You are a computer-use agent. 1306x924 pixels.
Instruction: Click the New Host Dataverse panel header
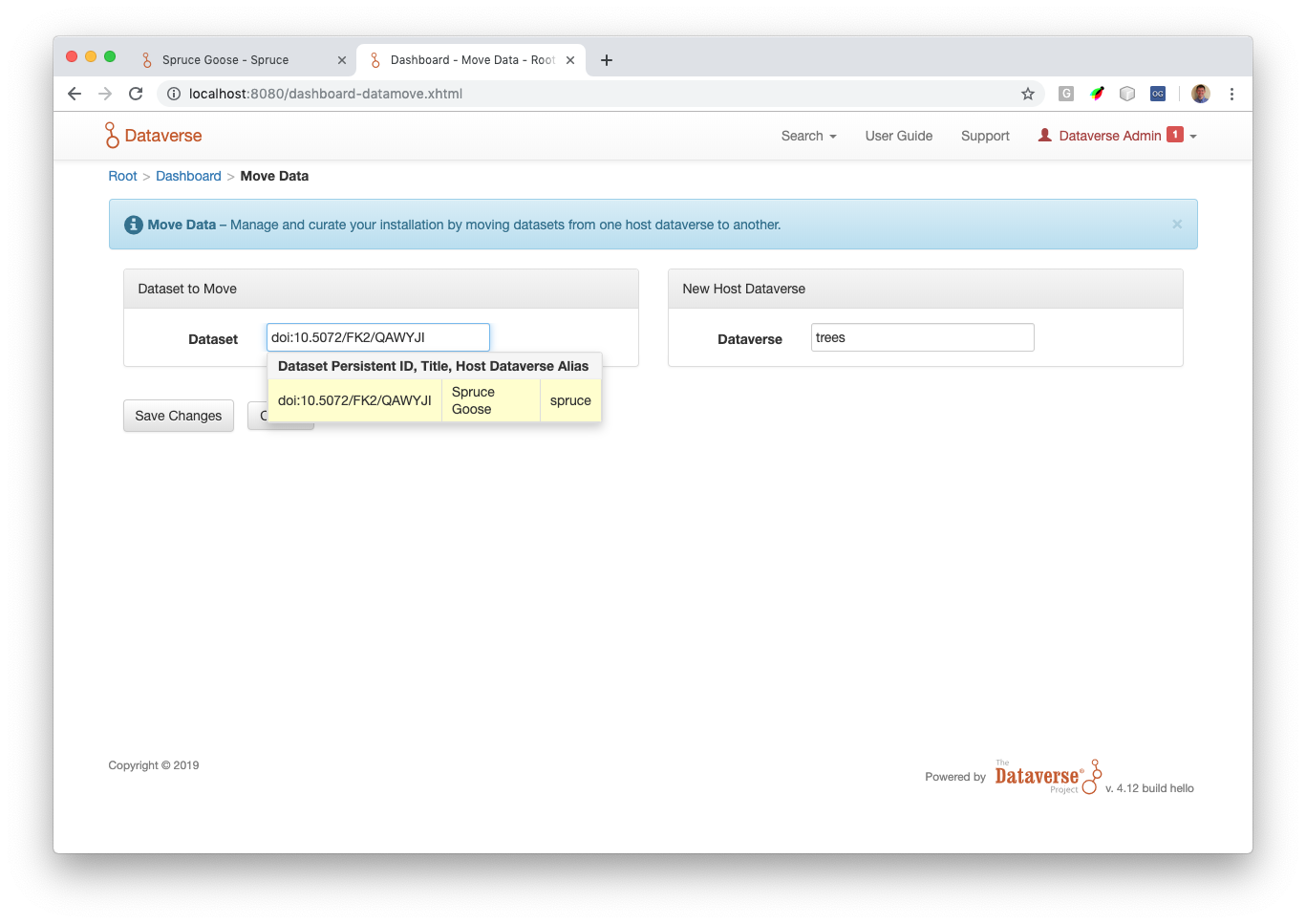[x=926, y=289]
